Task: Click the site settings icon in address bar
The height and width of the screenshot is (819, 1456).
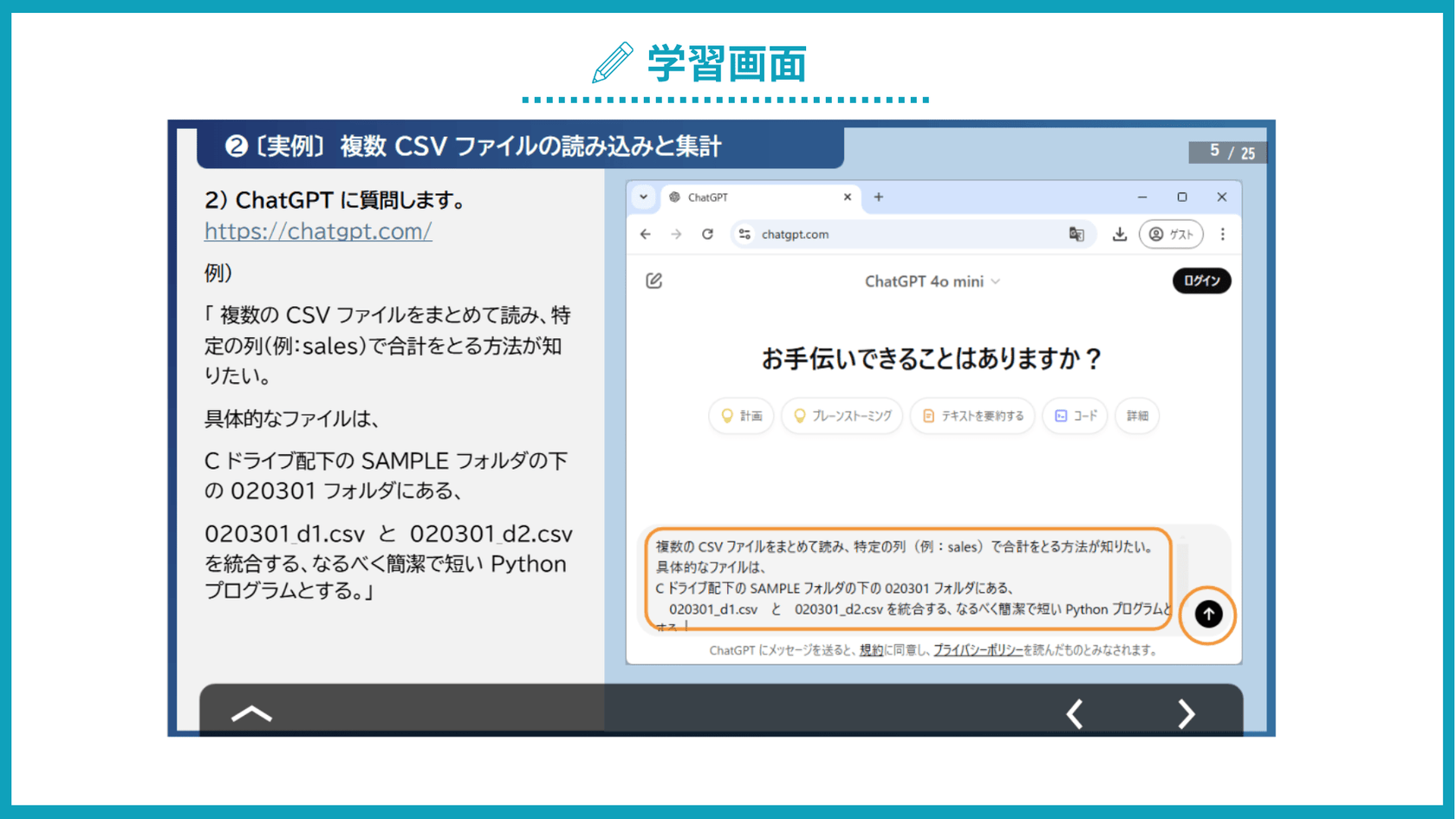Action: tap(745, 234)
